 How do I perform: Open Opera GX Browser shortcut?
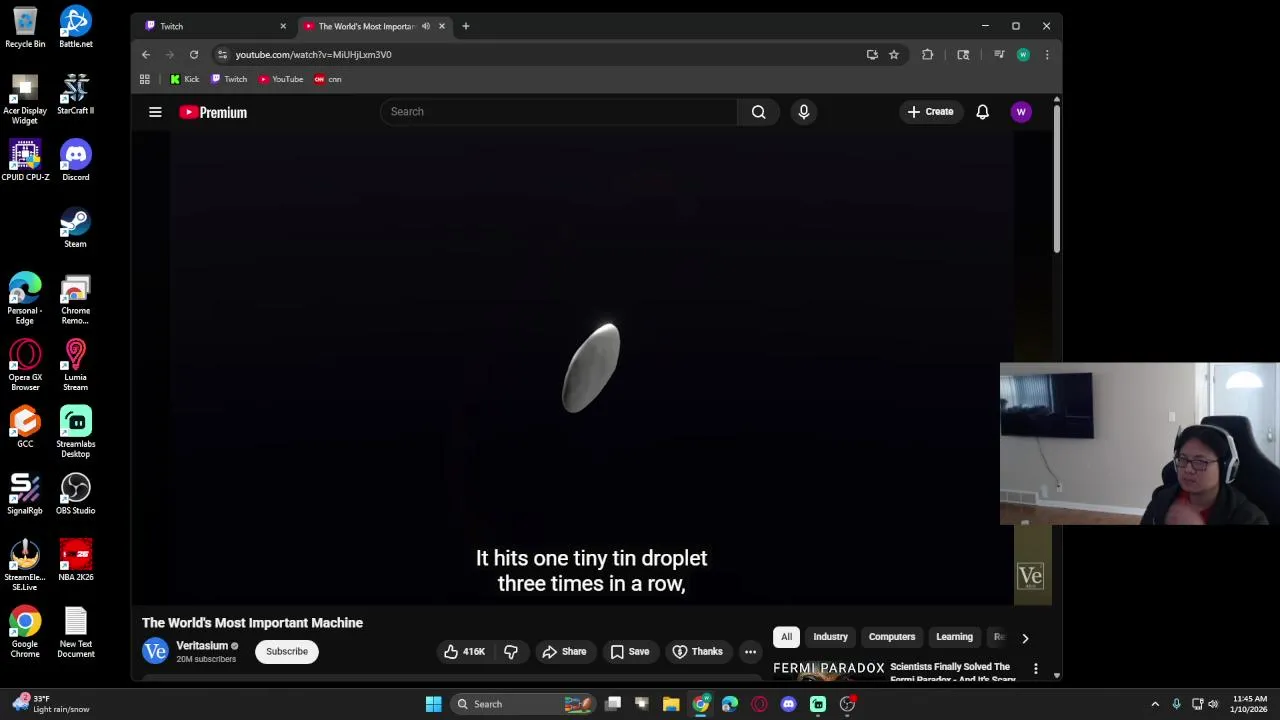25,365
